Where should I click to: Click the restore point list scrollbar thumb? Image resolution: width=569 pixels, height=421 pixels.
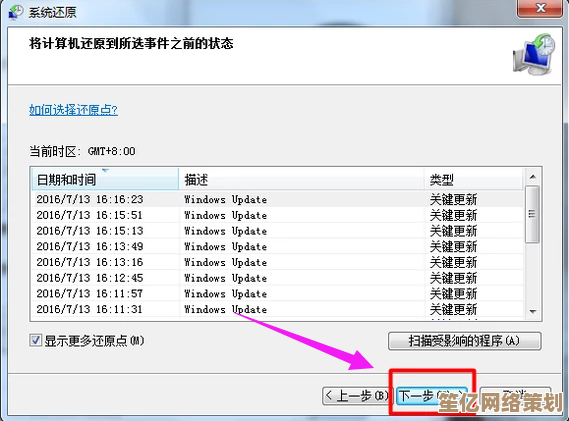pyautogui.click(x=532, y=214)
